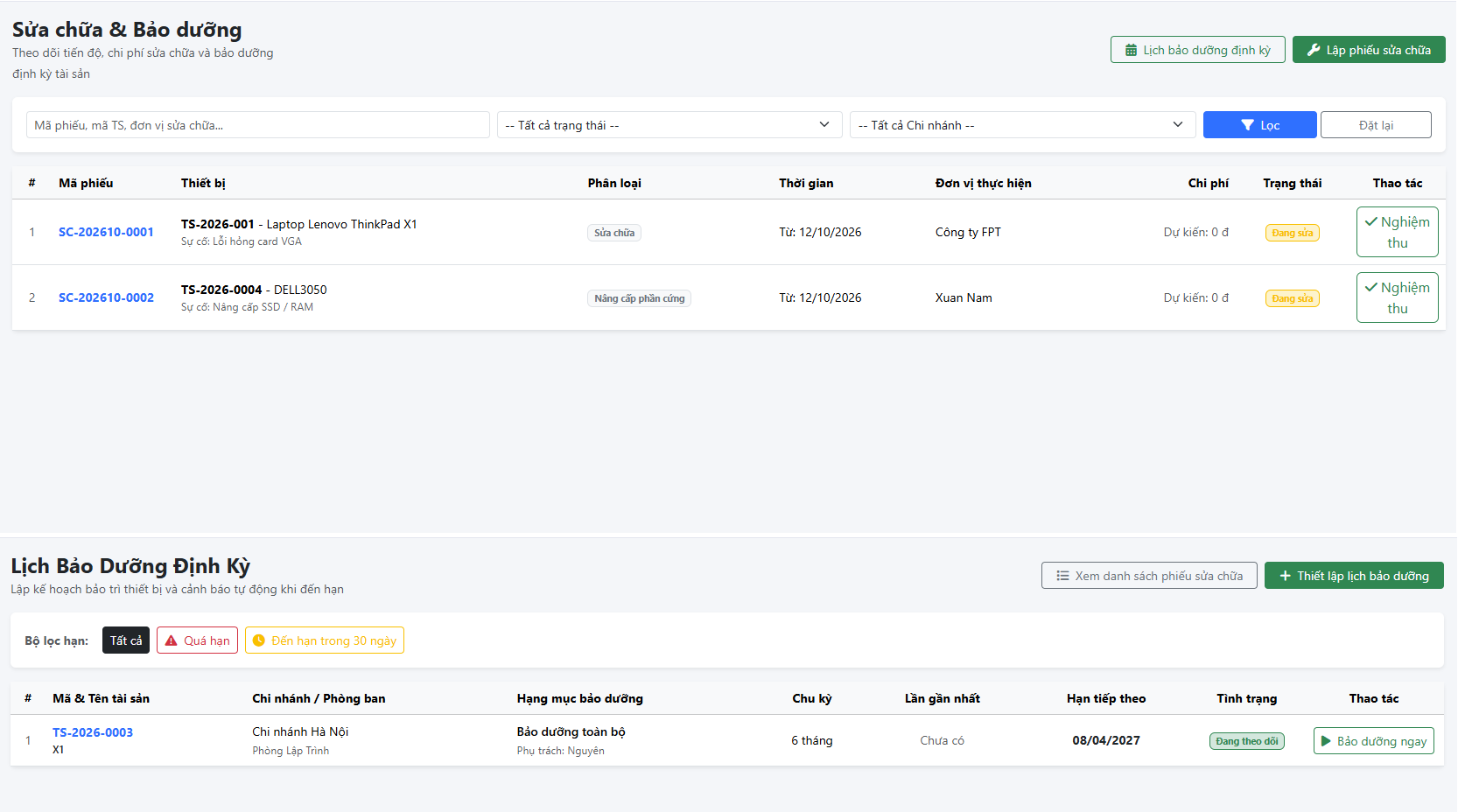Image resolution: width=1458 pixels, height=812 pixels.
Task: Click the play icon on Bảo dưỡng ngay
Action: (1326, 741)
